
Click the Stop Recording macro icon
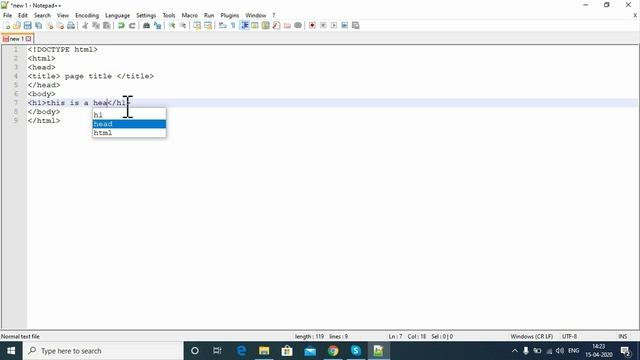click(x=323, y=25)
